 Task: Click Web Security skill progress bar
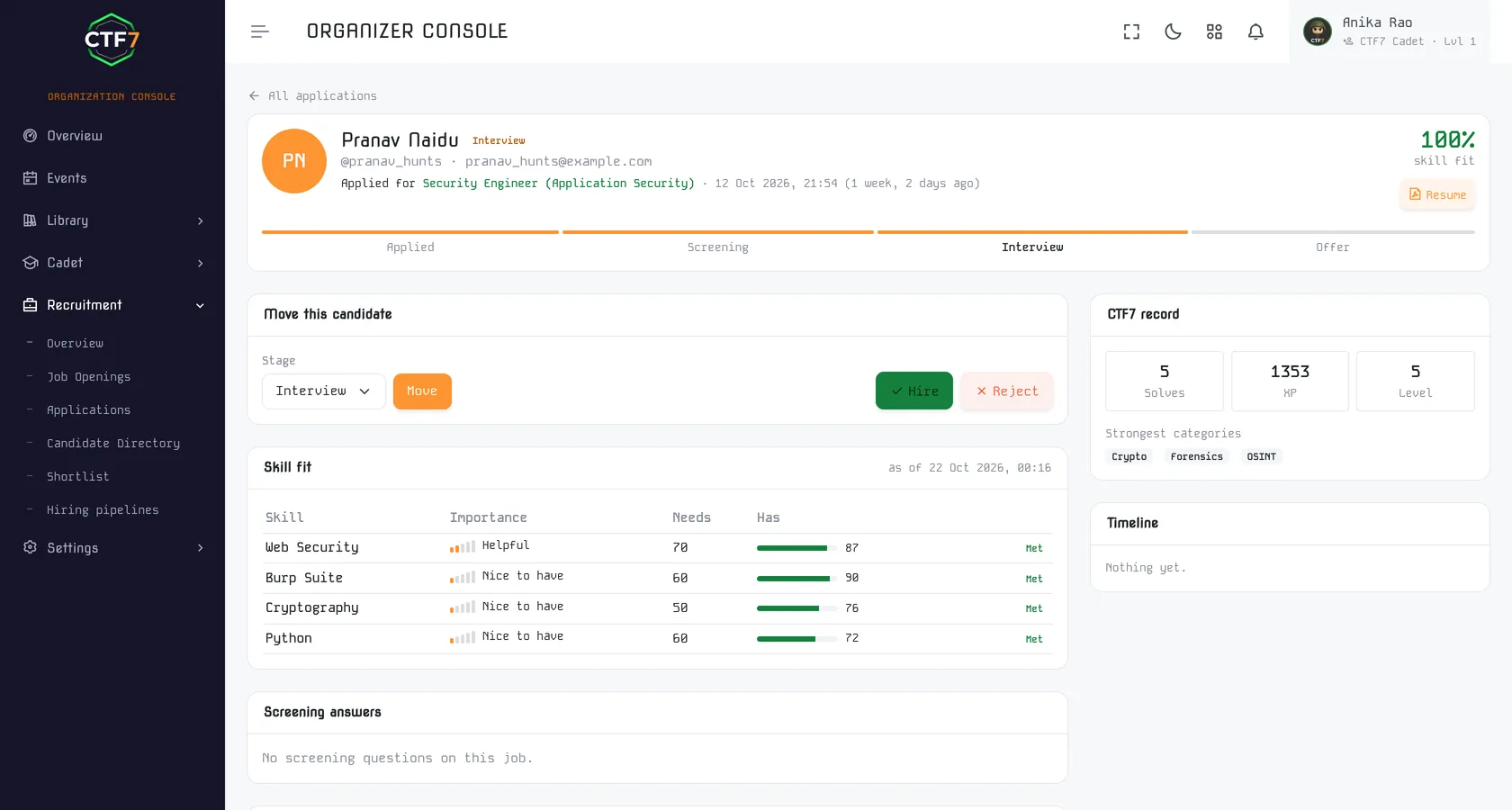click(x=796, y=548)
